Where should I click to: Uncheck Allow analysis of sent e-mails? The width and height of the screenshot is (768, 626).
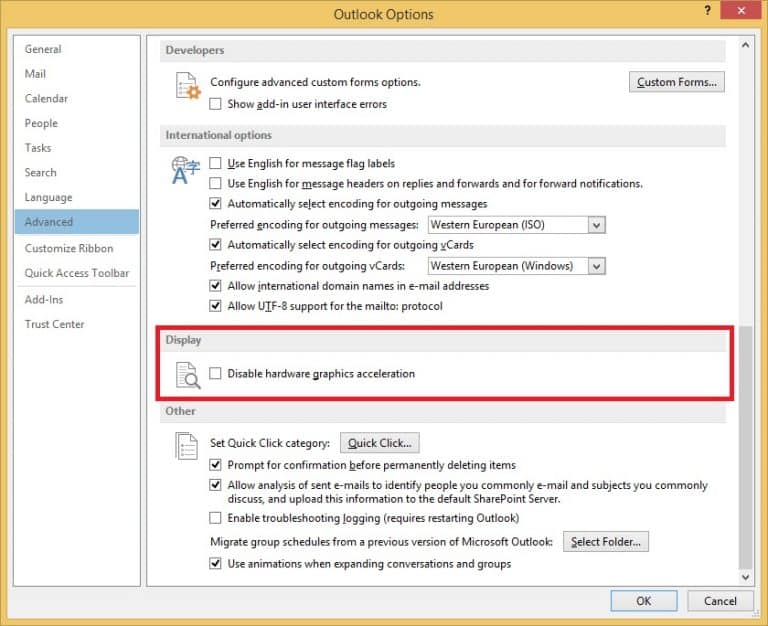coord(215,485)
